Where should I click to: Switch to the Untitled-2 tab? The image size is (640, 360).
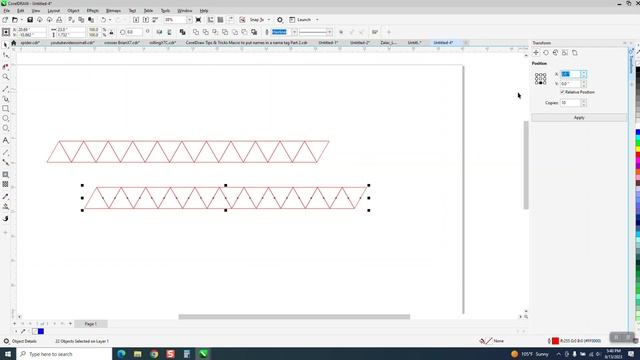[360, 43]
